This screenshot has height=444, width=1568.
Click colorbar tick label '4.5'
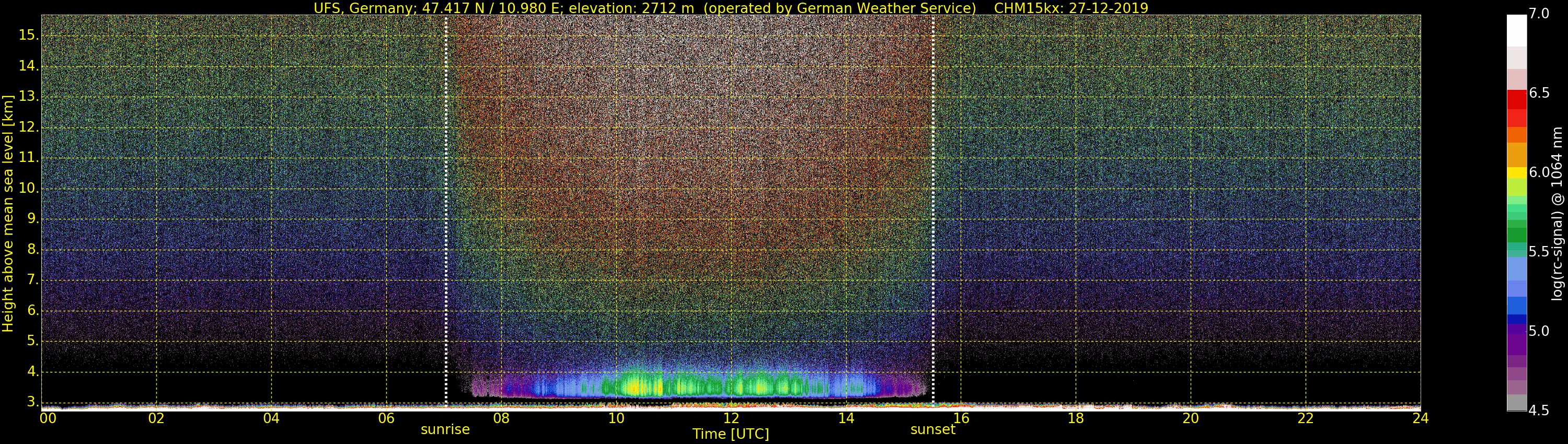tap(1539, 411)
